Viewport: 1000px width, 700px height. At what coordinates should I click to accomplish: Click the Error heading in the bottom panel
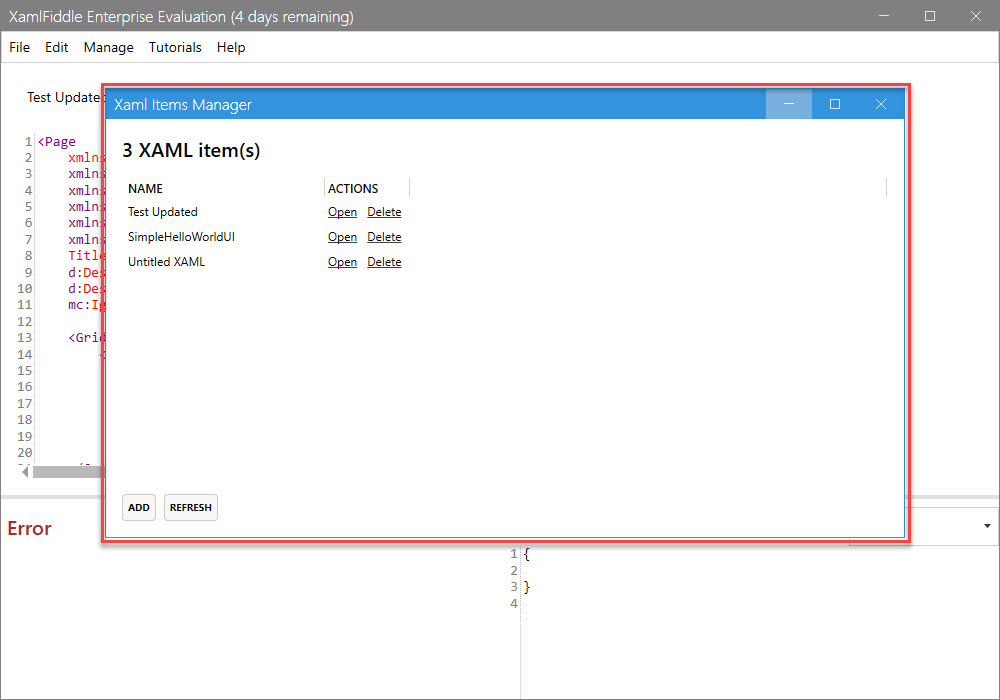tap(29, 529)
